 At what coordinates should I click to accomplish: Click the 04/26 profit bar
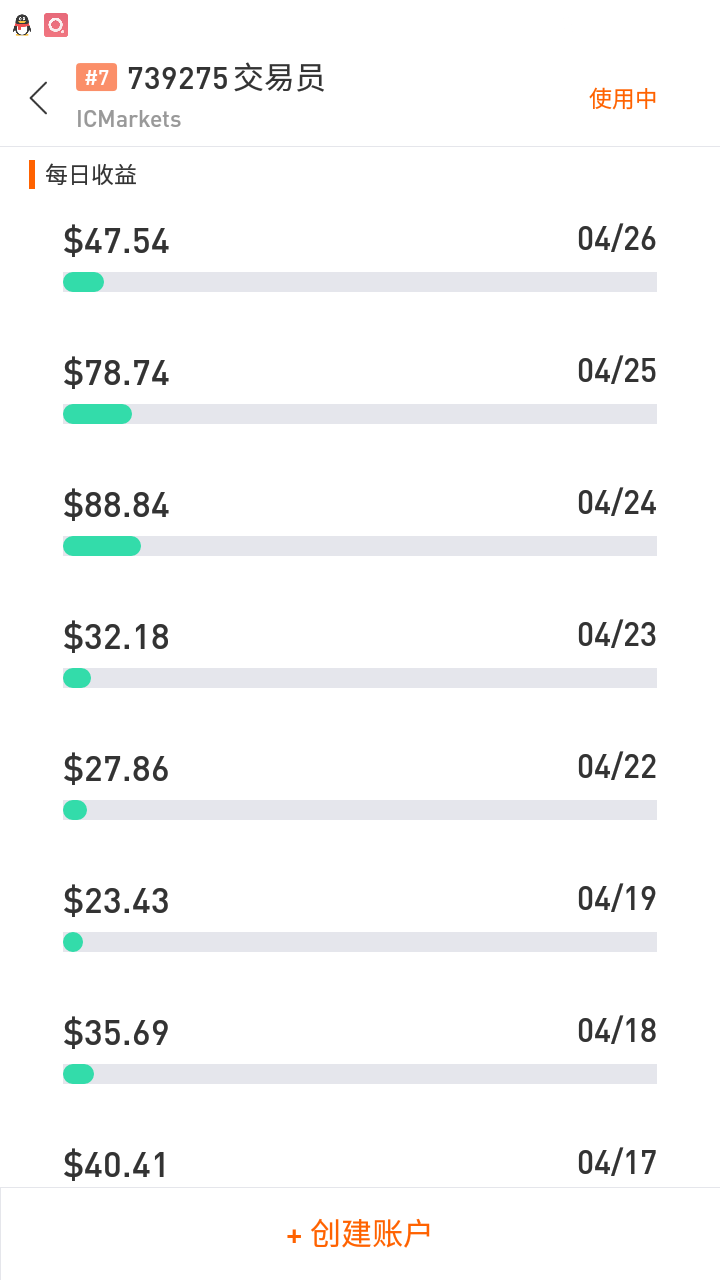pos(360,282)
